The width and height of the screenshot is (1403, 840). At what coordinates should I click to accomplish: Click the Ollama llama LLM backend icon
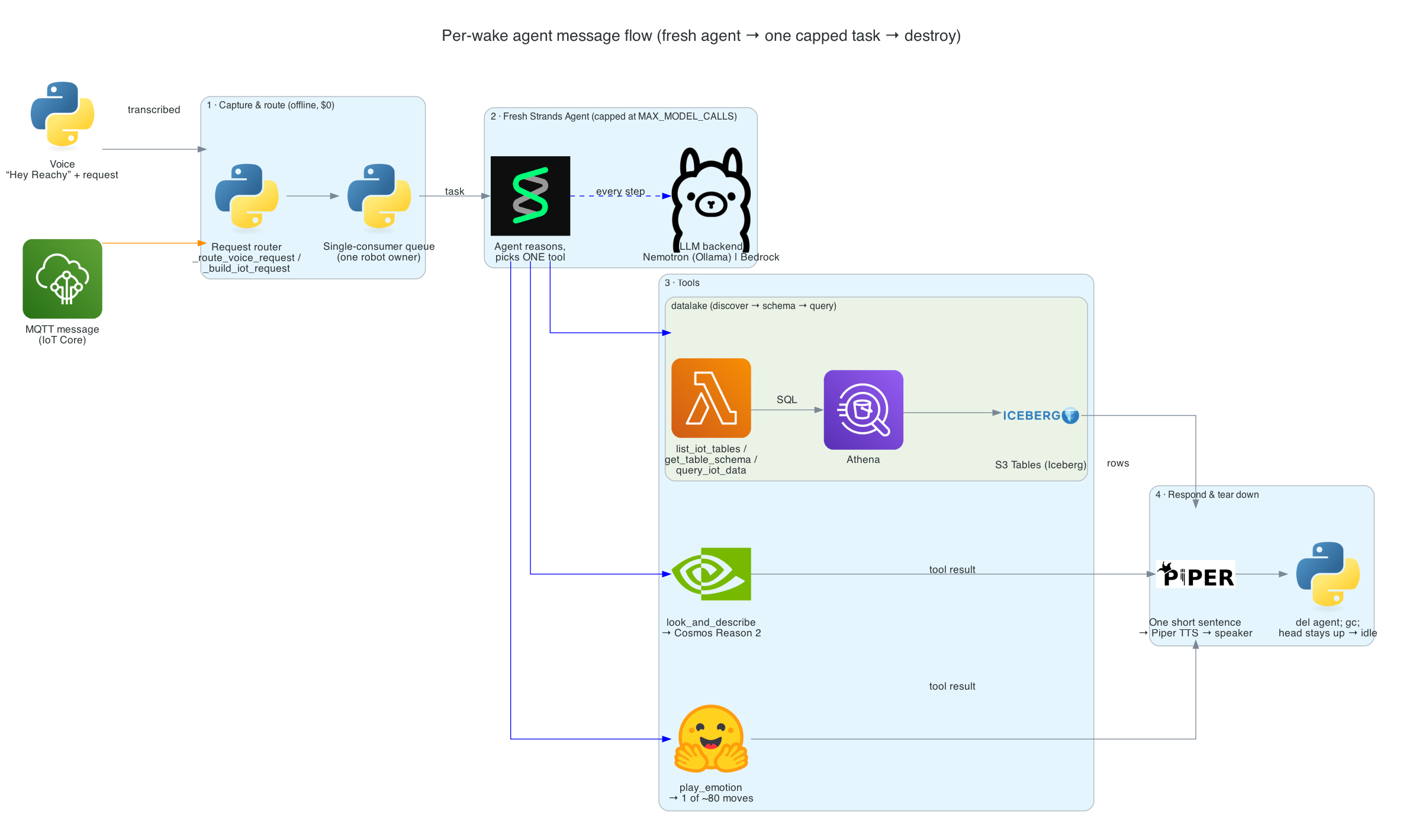pos(711,199)
